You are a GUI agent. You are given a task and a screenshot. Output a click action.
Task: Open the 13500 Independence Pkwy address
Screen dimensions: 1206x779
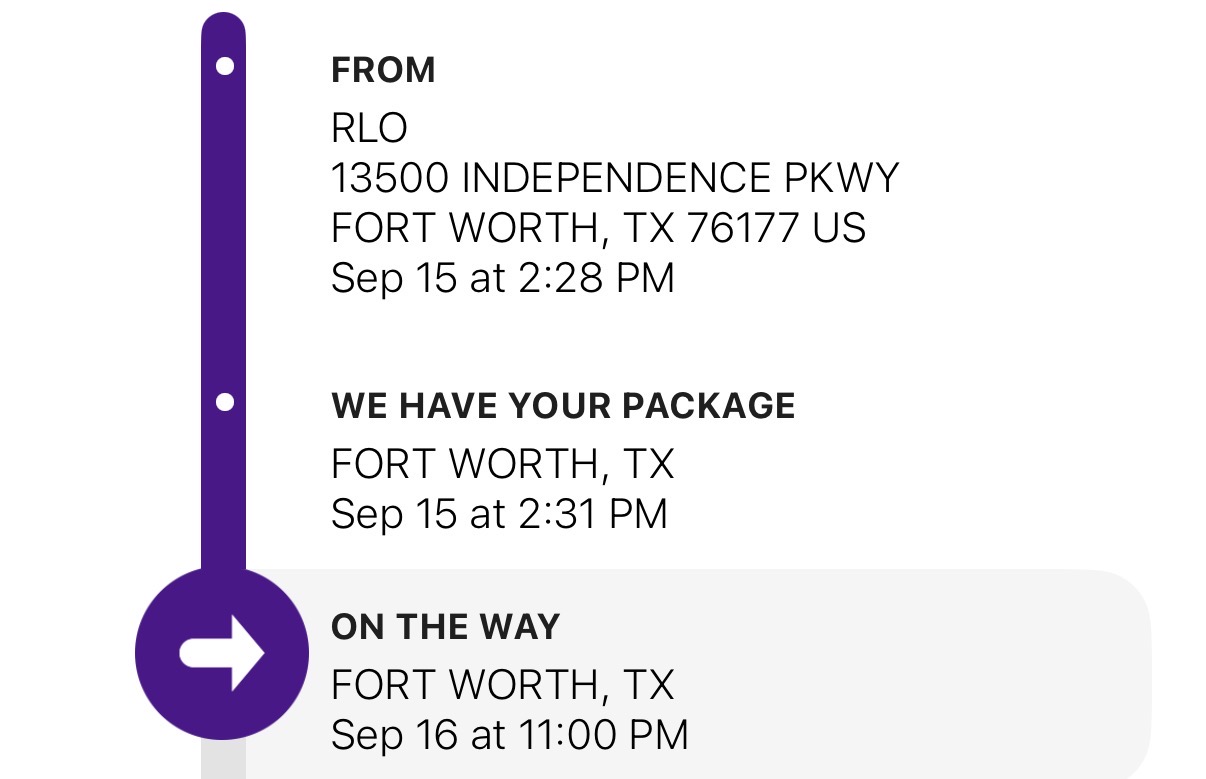coord(614,178)
